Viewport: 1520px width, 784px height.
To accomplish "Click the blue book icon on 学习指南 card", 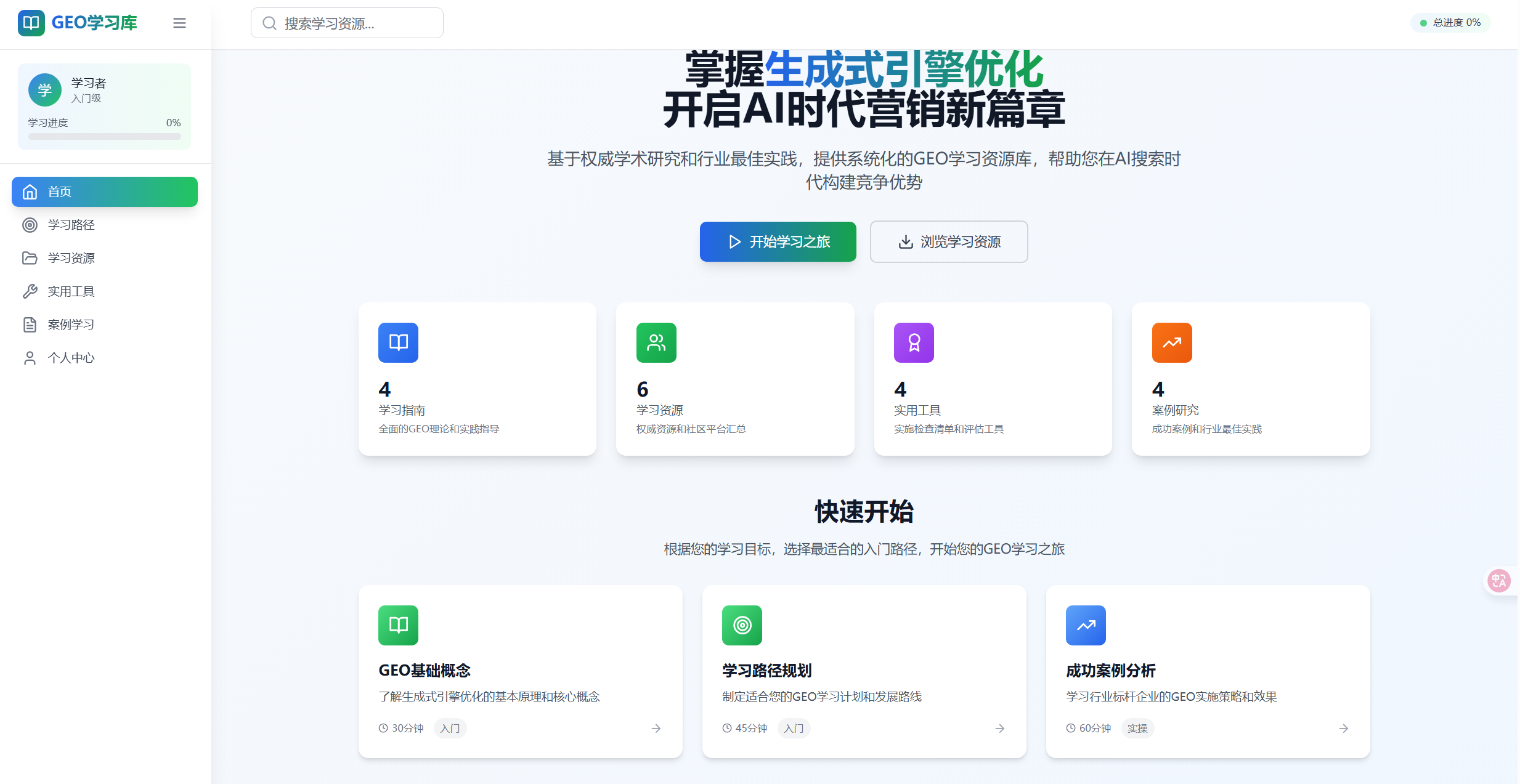I will click(x=398, y=342).
